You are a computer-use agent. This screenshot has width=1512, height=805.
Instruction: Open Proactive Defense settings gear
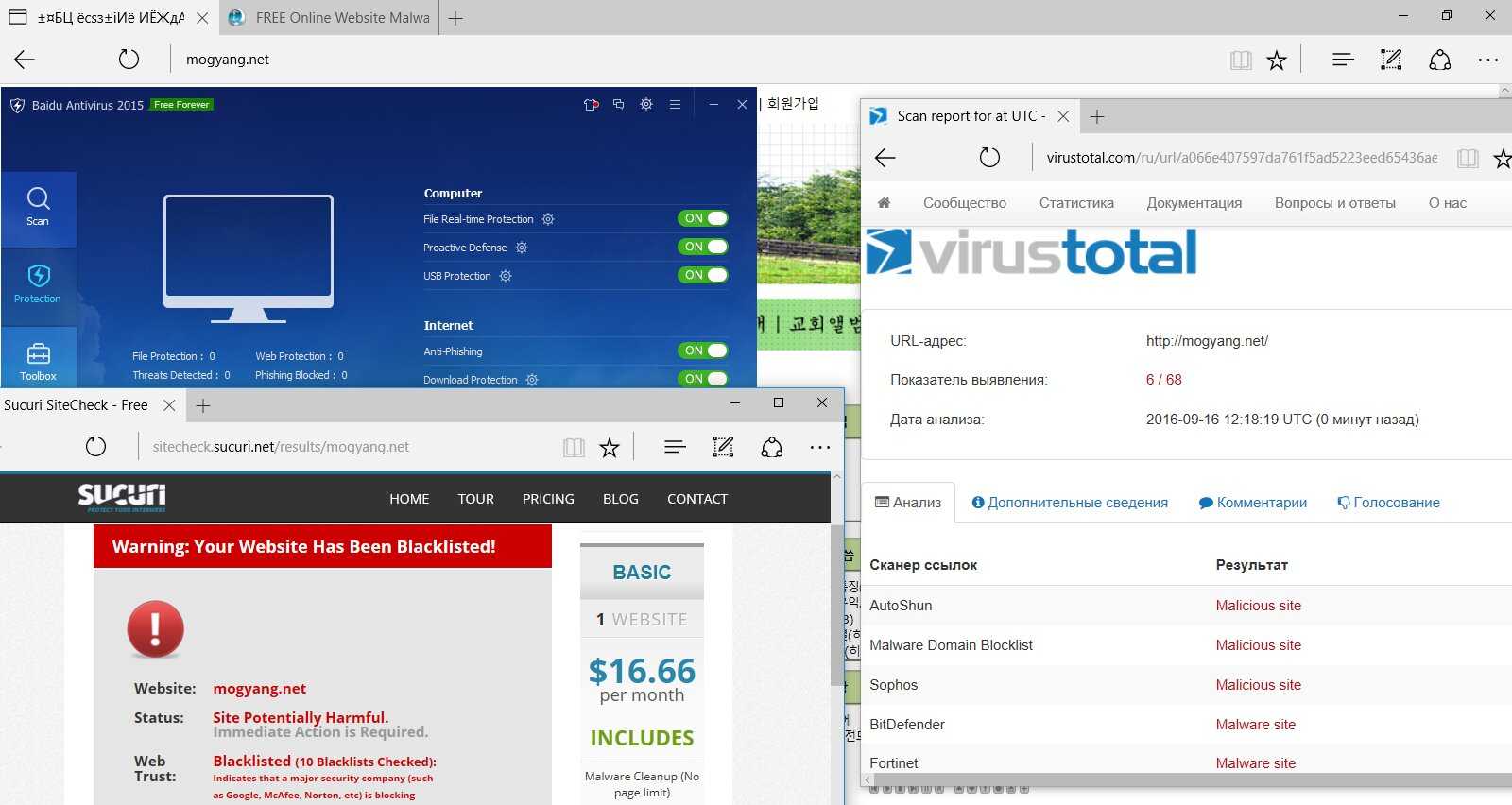pyautogui.click(x=522, y=248)
